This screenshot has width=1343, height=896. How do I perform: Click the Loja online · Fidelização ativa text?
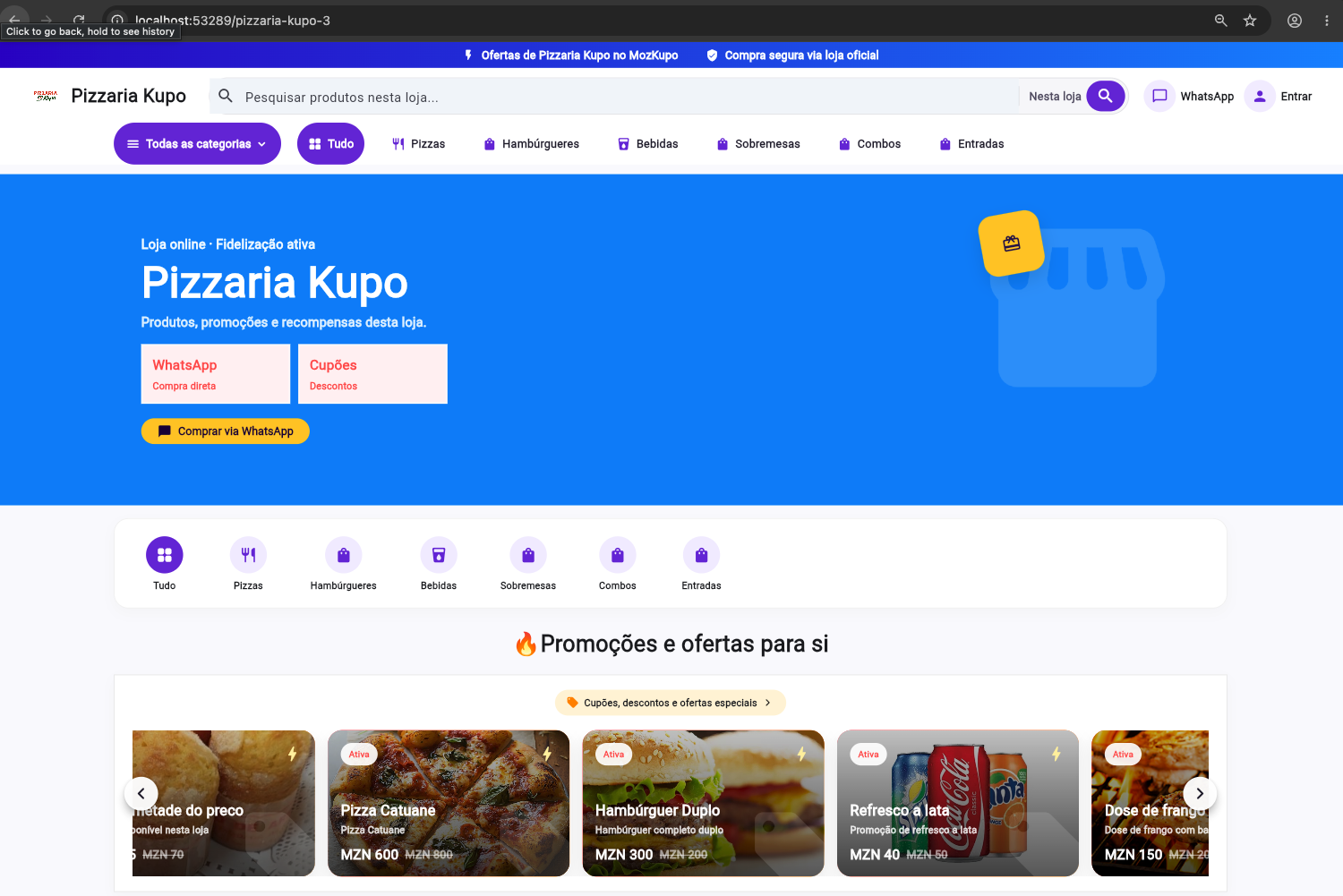[x=228, y=244]
